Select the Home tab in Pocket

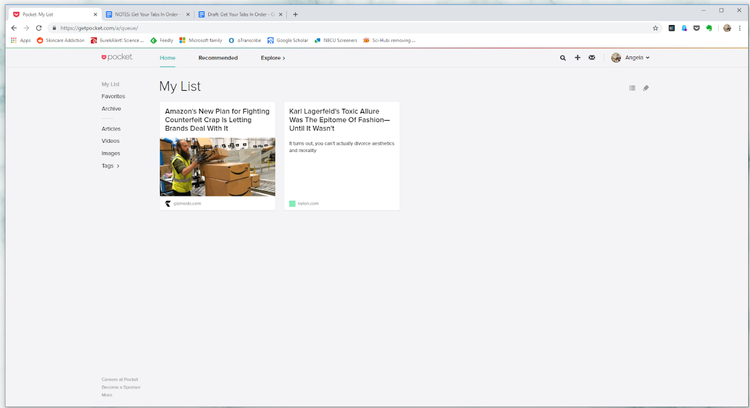tap(167, 58)
